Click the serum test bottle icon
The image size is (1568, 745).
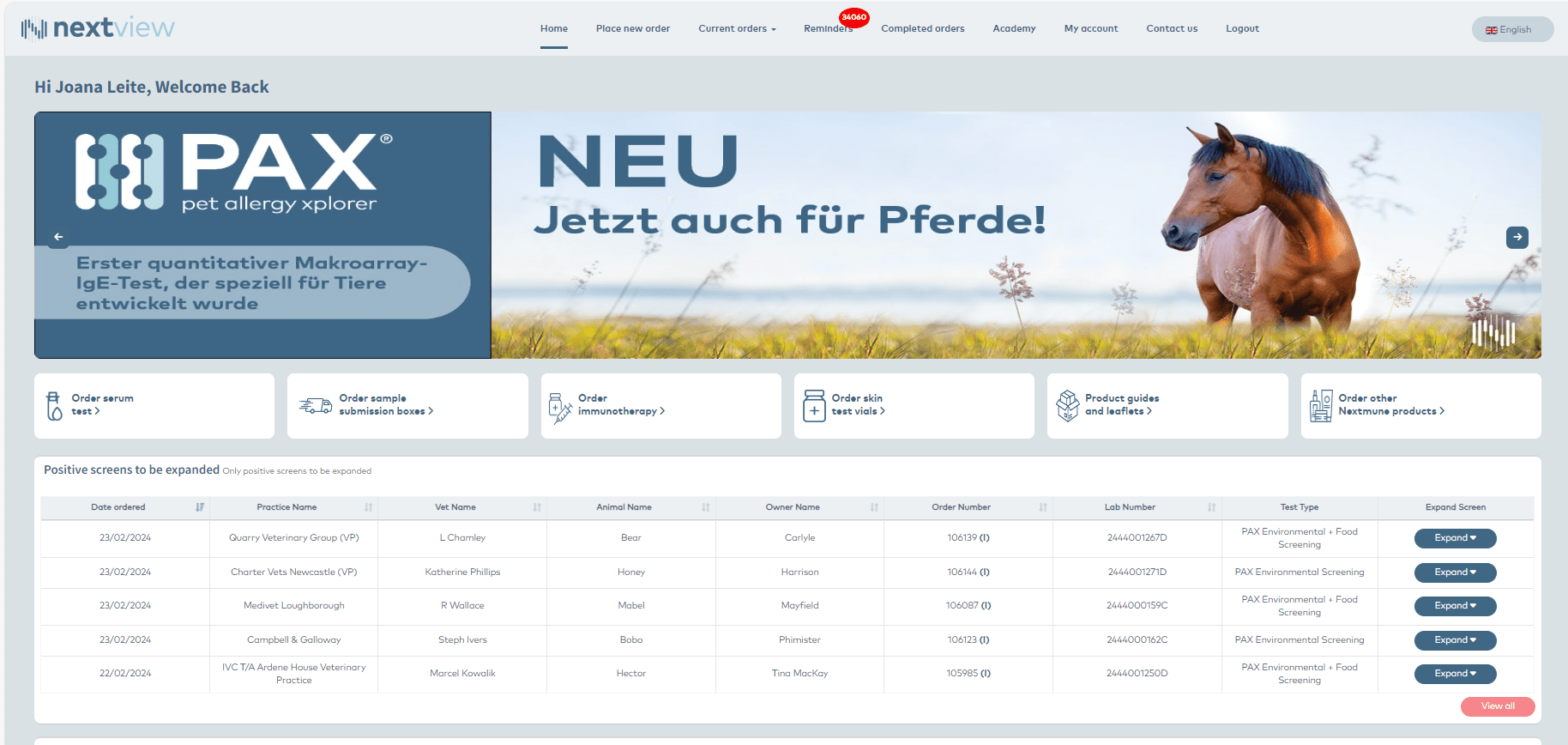54,406
